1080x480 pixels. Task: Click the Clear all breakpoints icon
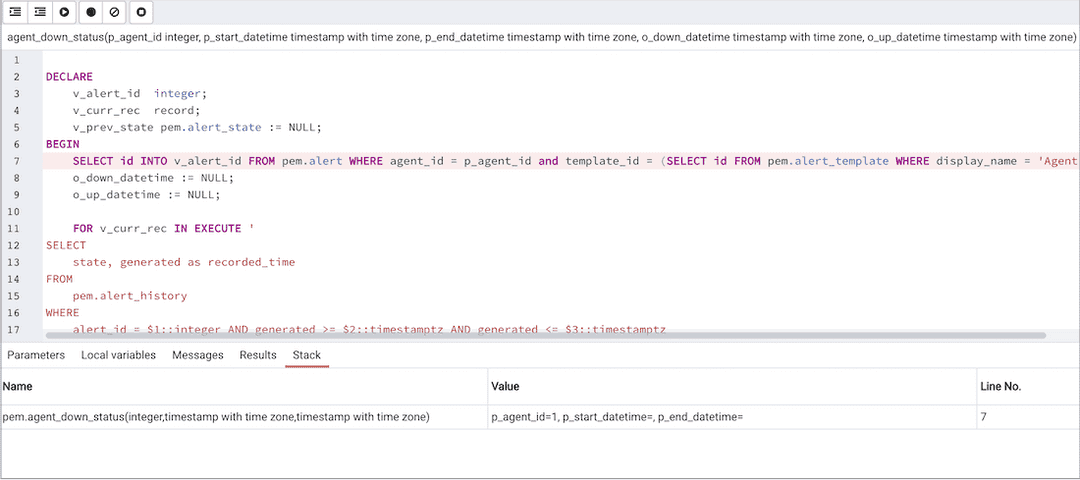click(115, 12)
